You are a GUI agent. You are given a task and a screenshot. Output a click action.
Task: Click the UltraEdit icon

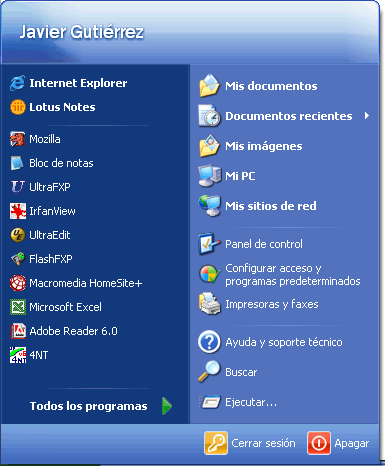click(x=17, y=235)
